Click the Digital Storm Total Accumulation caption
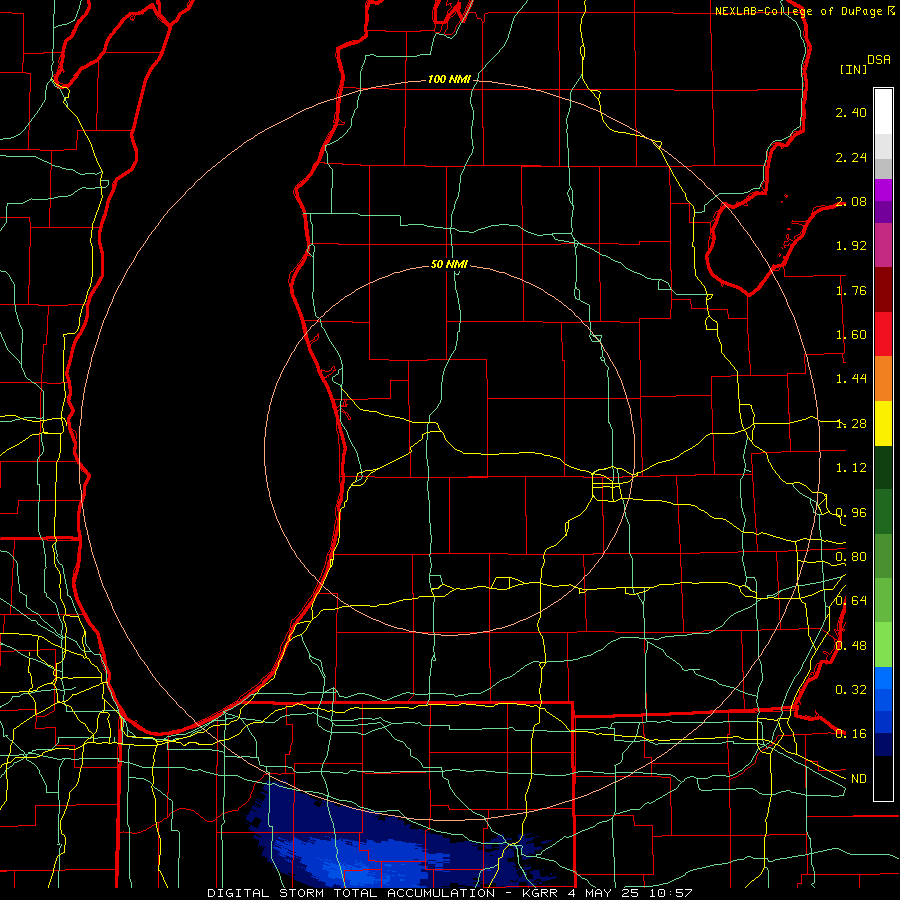 [450, 893]
